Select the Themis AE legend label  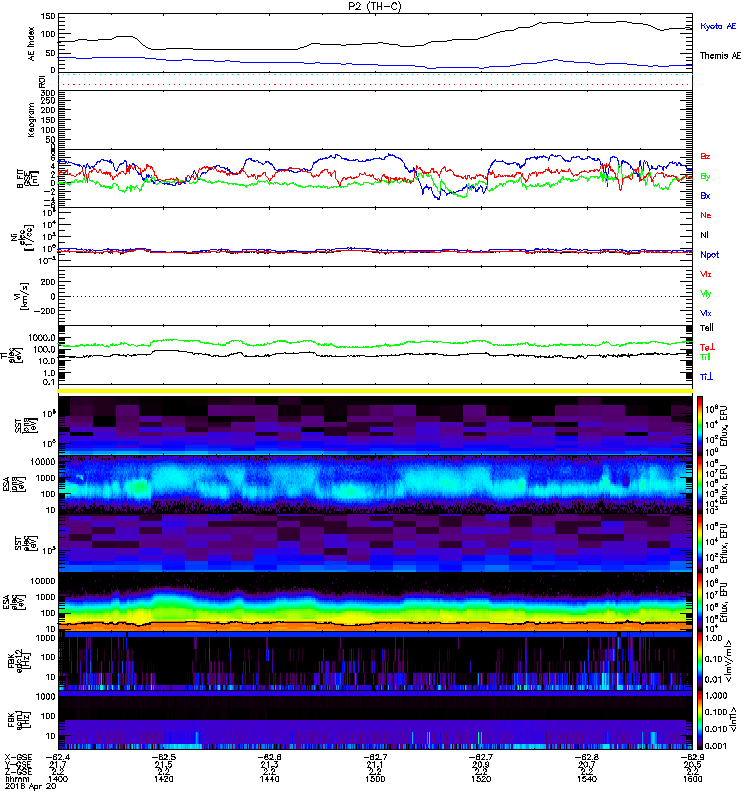coord(720,56)
